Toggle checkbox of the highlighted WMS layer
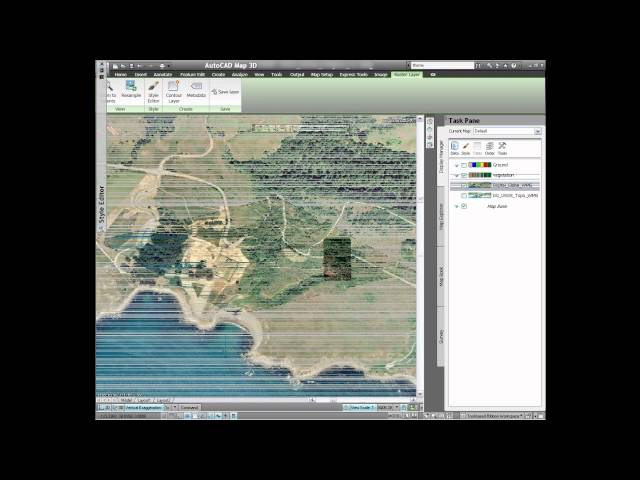Viewport: 640px width, 480px height. [x=464, y=186]
